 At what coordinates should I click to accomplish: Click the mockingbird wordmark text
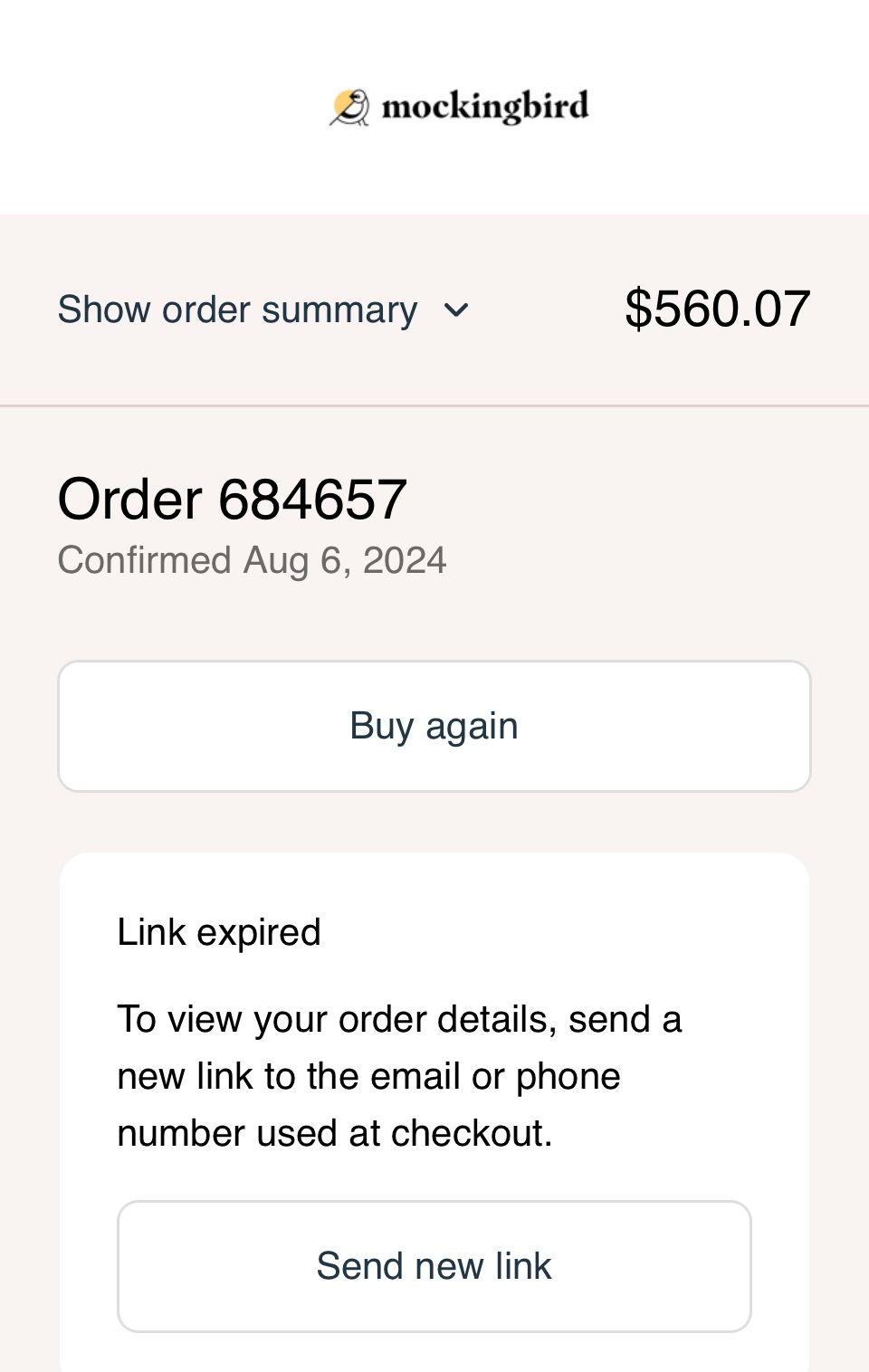485,107
